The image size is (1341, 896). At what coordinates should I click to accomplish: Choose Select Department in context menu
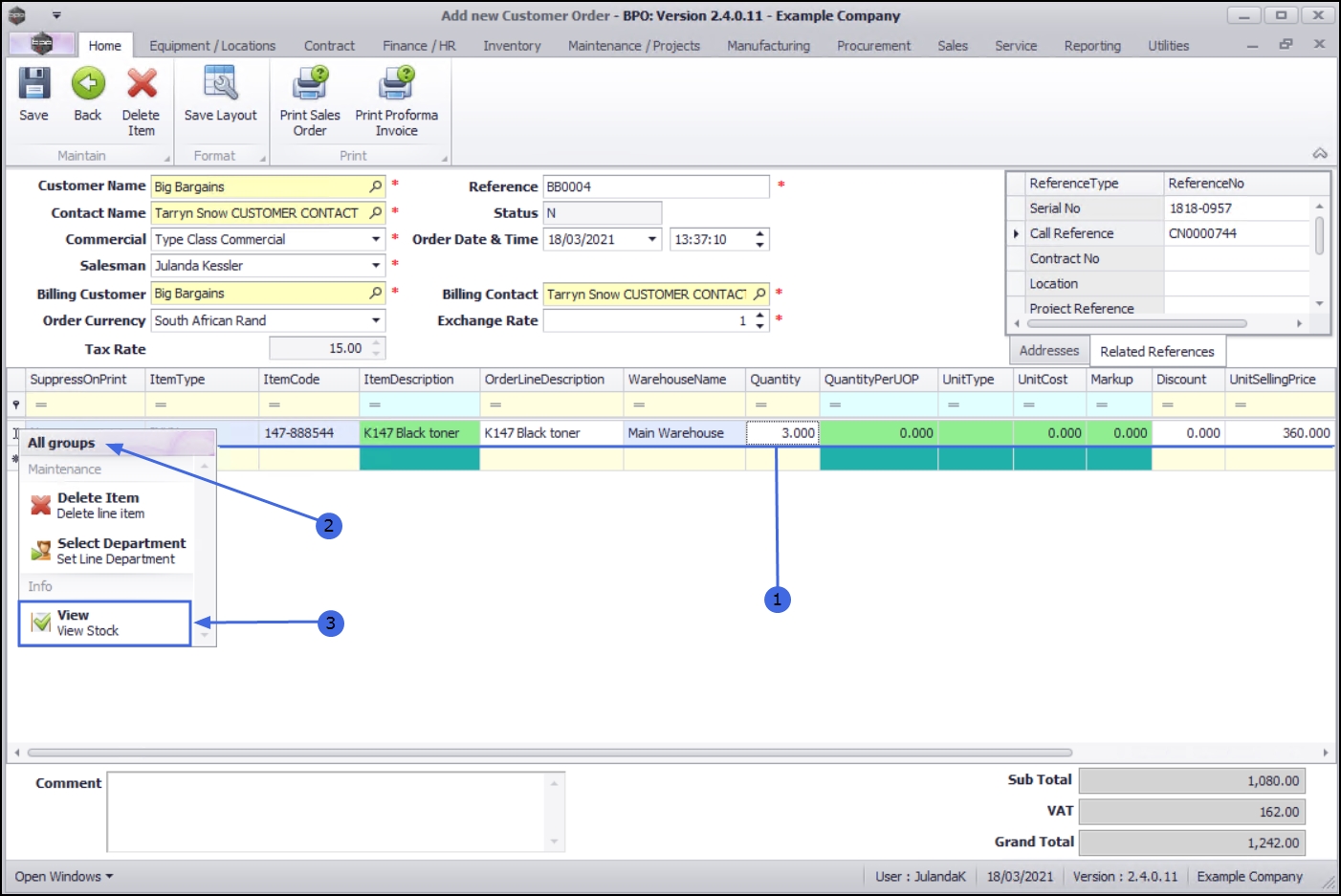(x=108, y=551)
